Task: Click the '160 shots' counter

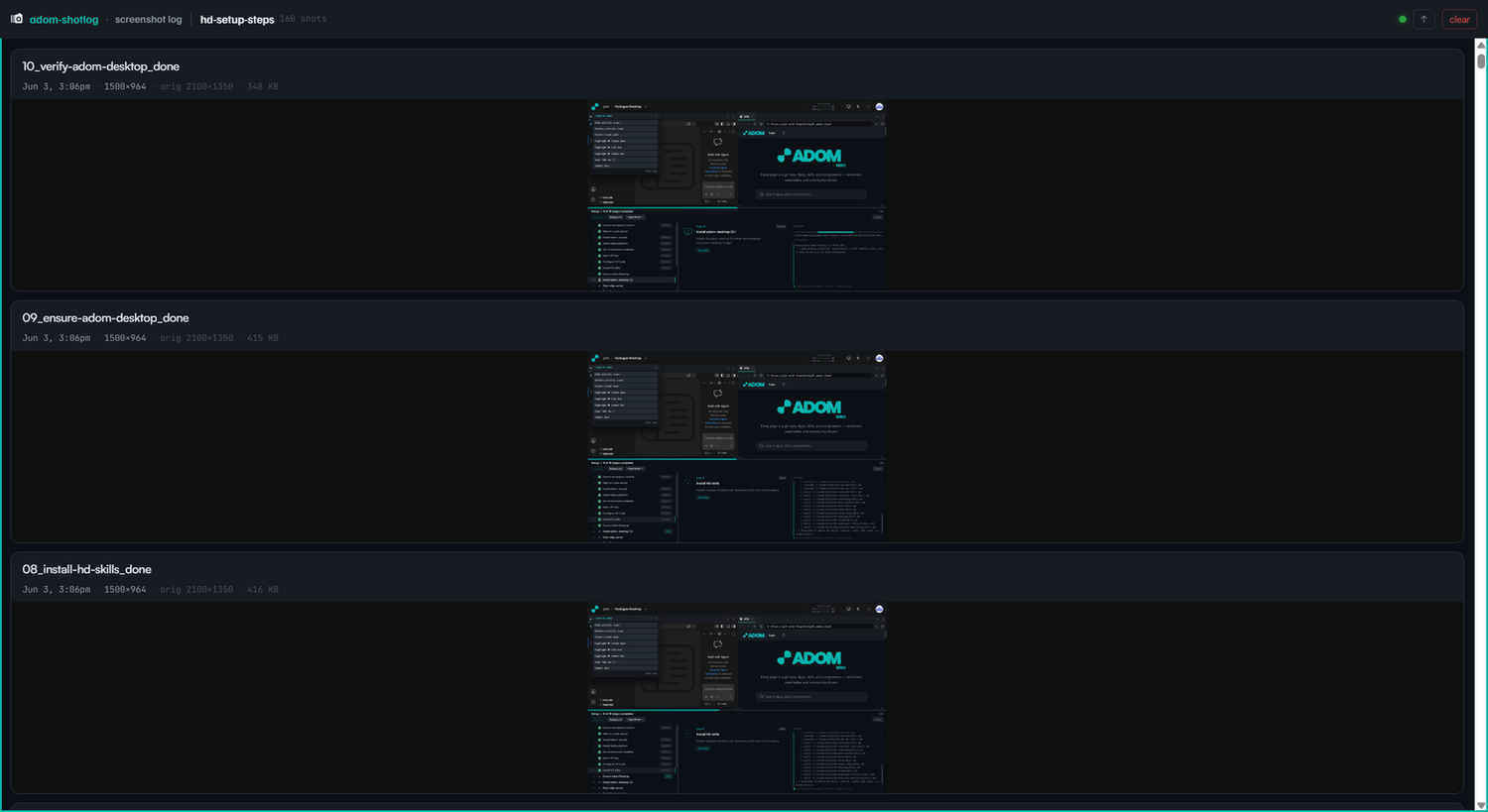Action: [303, 20]
